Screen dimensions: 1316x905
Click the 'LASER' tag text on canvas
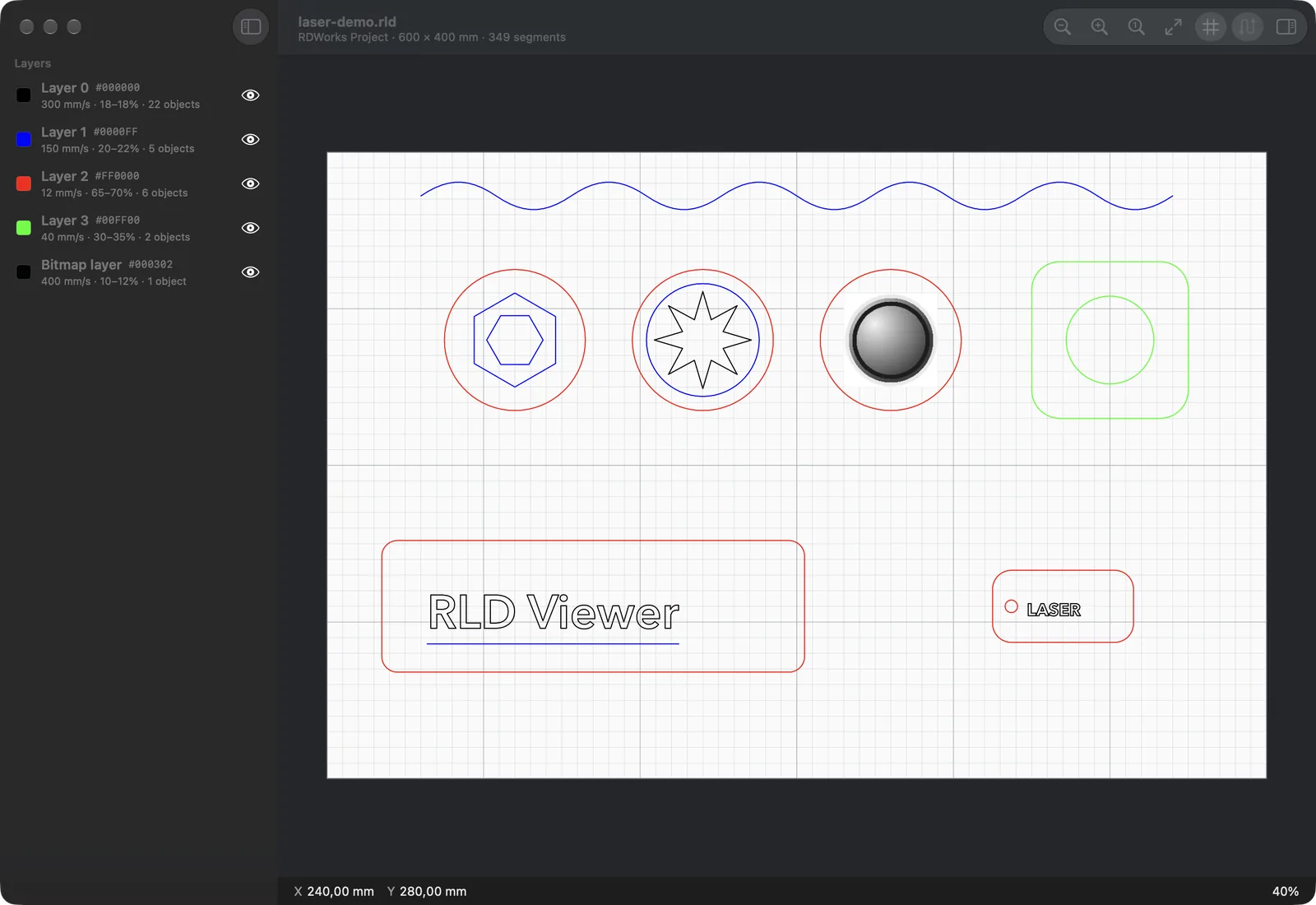(x=1054, y=610)
